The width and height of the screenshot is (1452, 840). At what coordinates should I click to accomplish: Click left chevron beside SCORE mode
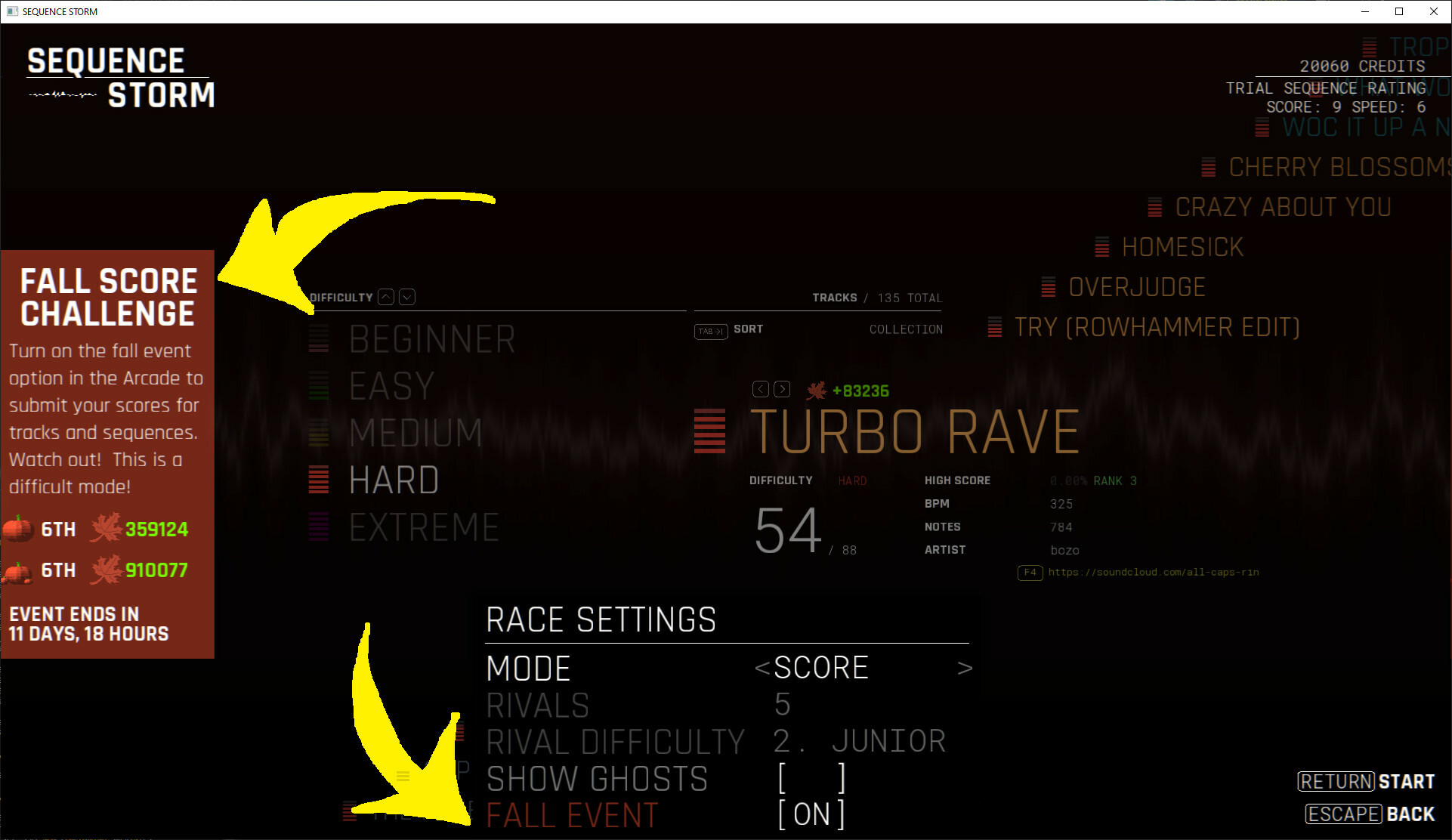pyautogui.click(x=762, y=668)
